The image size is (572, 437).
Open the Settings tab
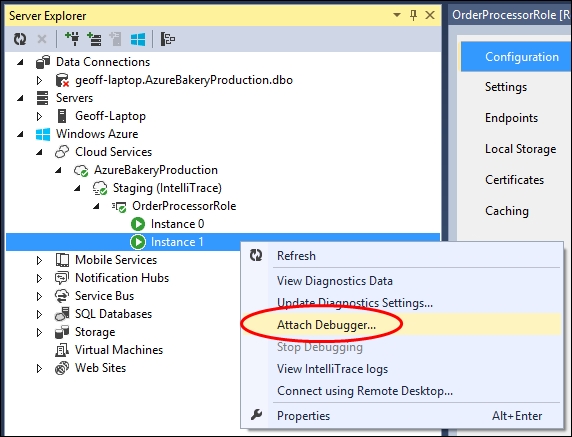506,87
